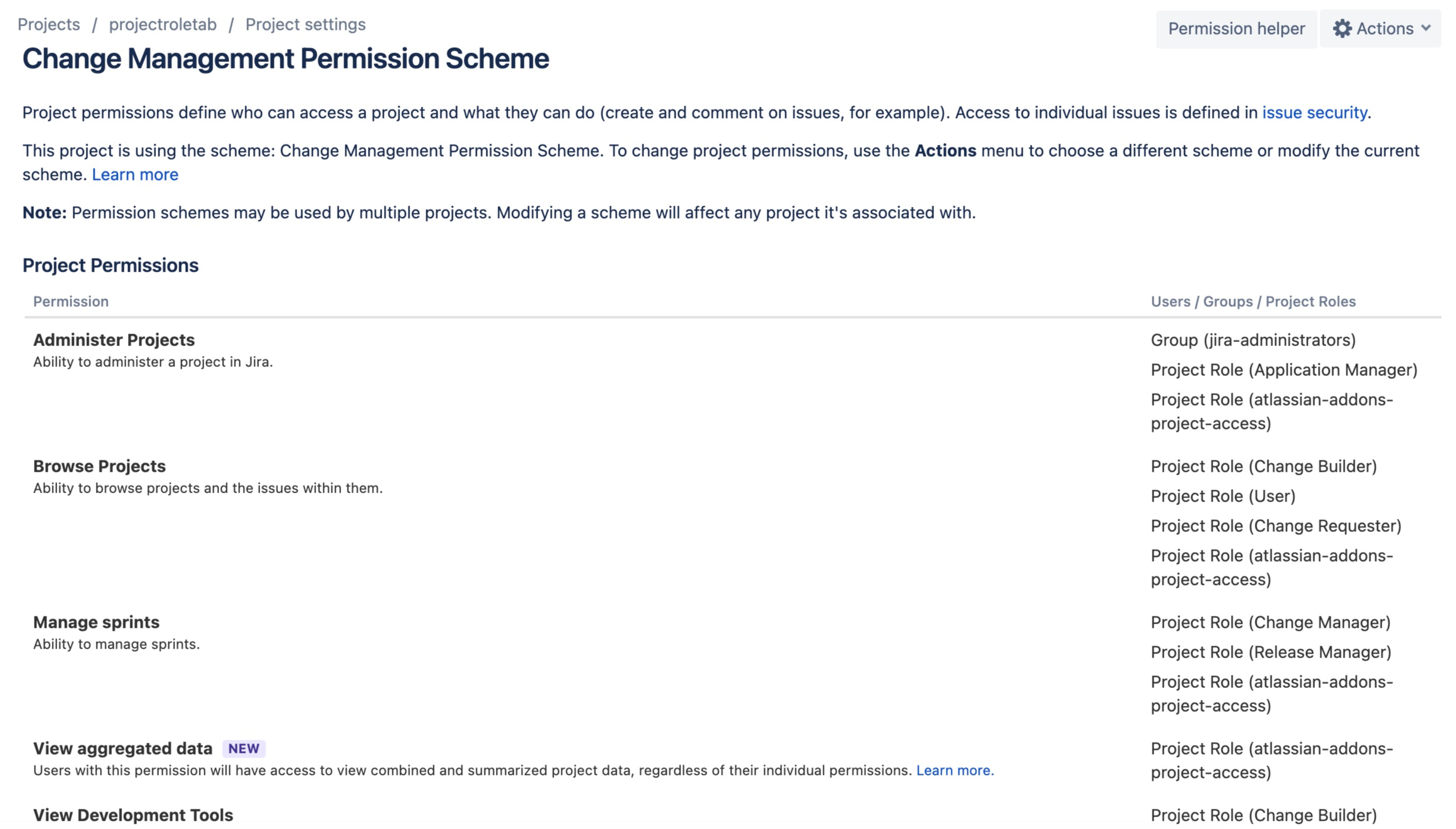
Task: Select the Project Role (Release Manager) entry
Action: coord(1271,652)
